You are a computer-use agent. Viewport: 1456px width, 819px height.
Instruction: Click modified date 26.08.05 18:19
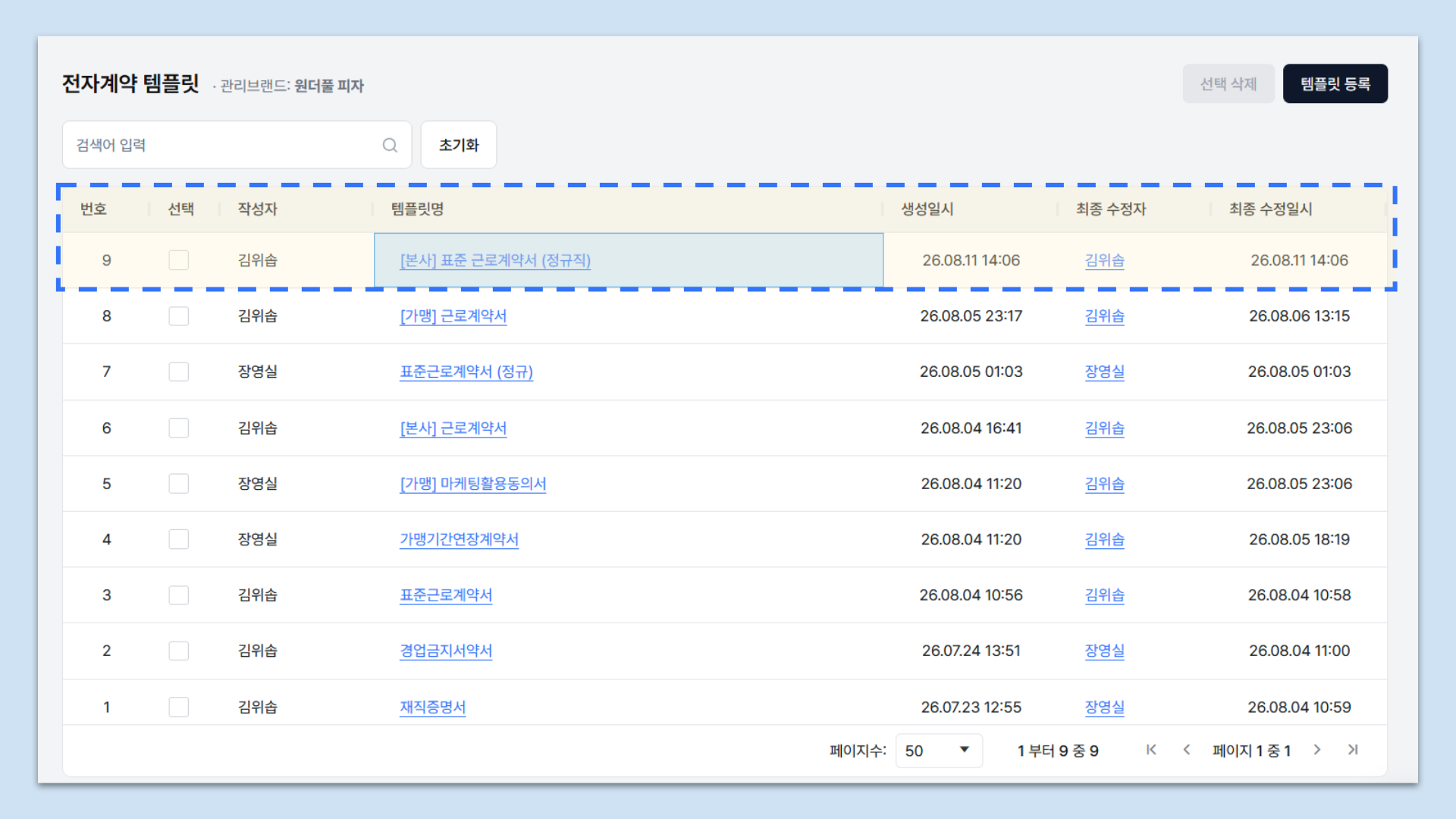[1300, 539]
